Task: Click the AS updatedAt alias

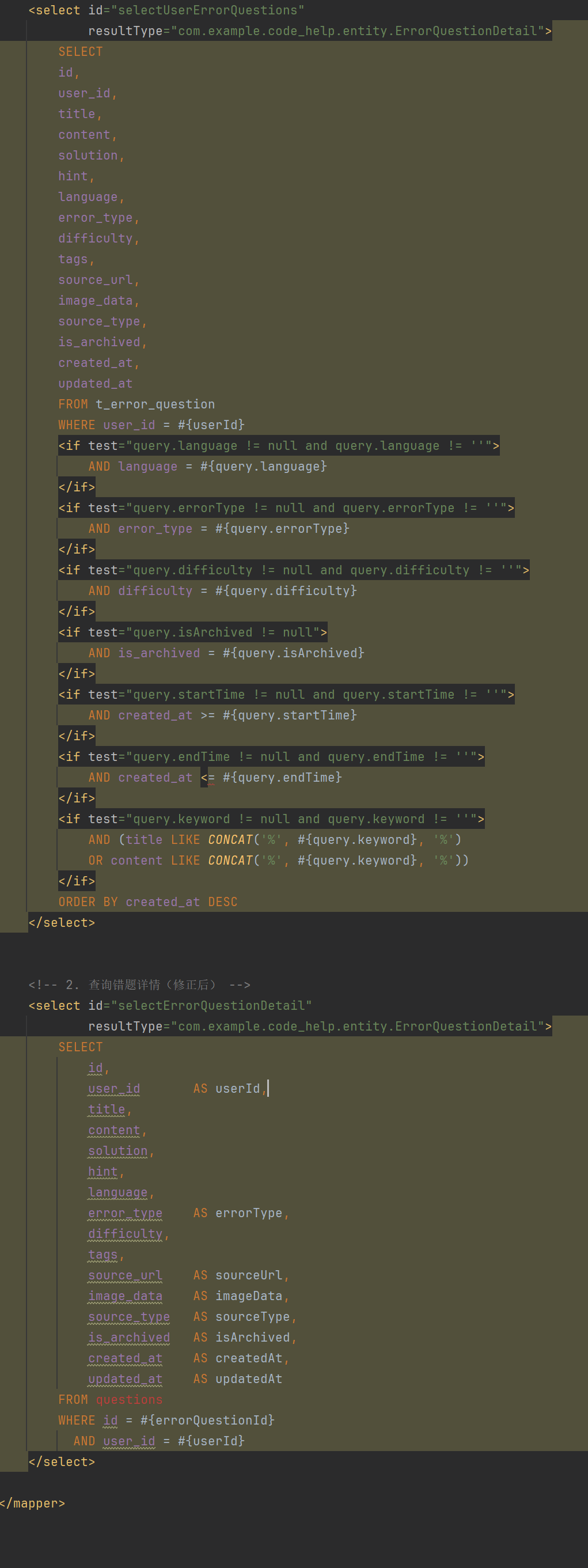Action: point(238,1378)
